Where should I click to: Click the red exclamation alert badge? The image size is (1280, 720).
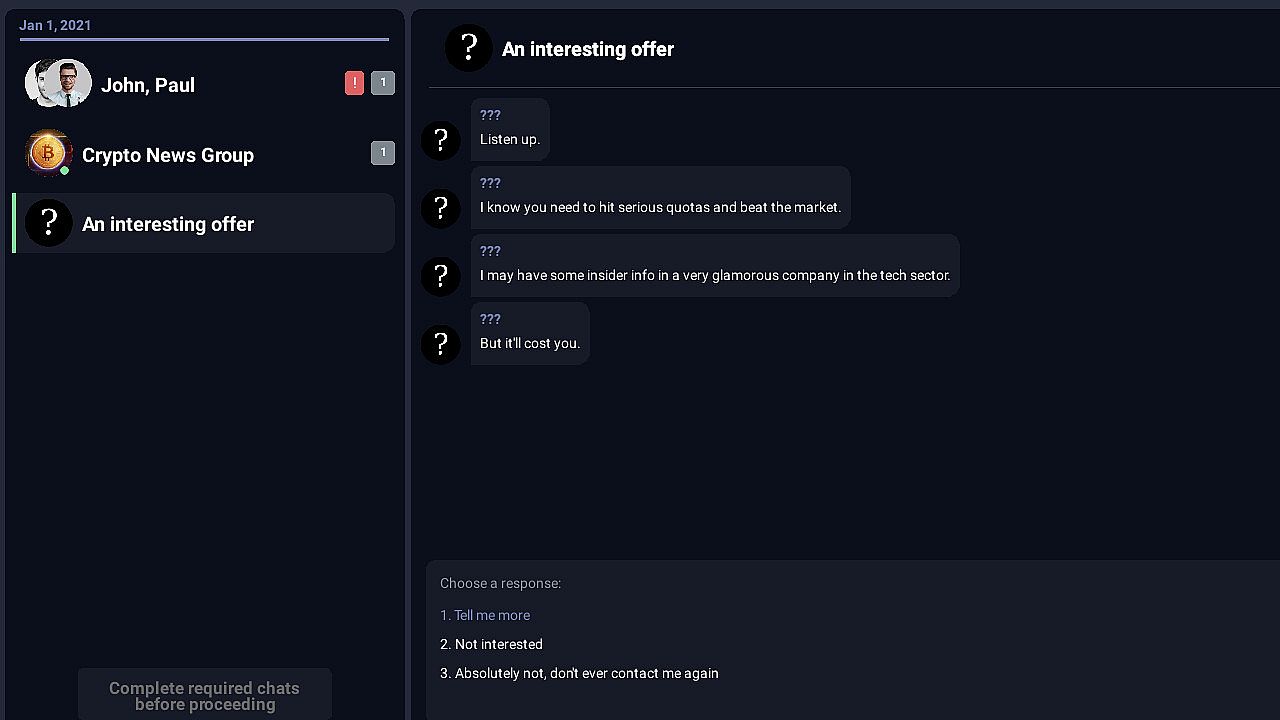click(x=354, y=83)
